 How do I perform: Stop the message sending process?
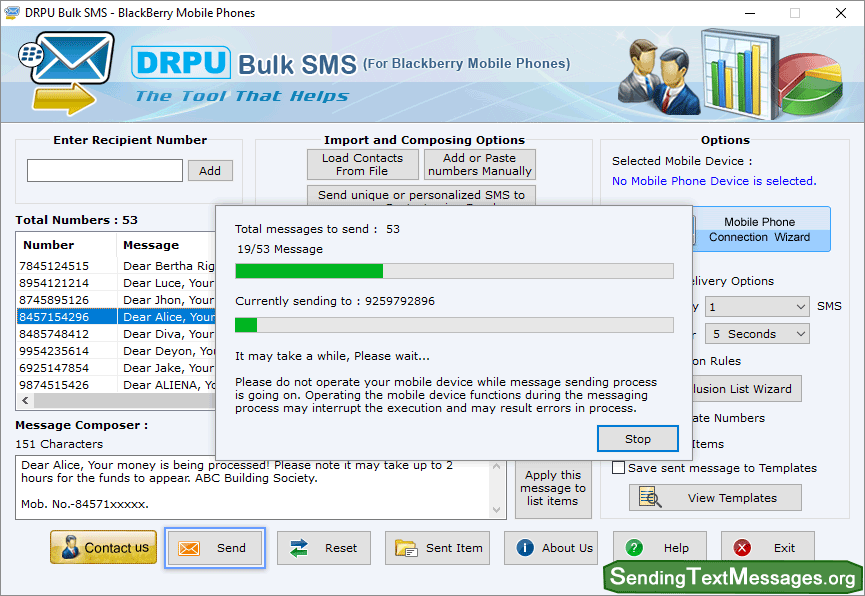(638, 439)
